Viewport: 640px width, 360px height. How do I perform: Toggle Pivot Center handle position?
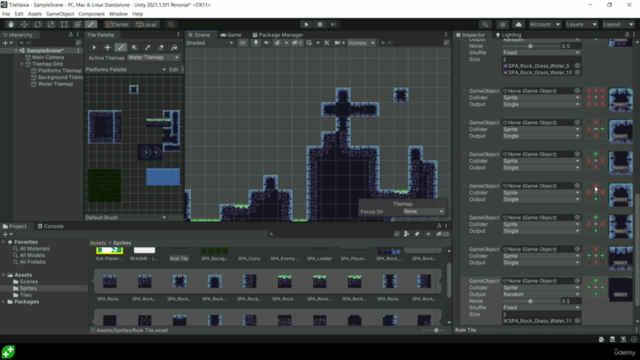(117, 24)
